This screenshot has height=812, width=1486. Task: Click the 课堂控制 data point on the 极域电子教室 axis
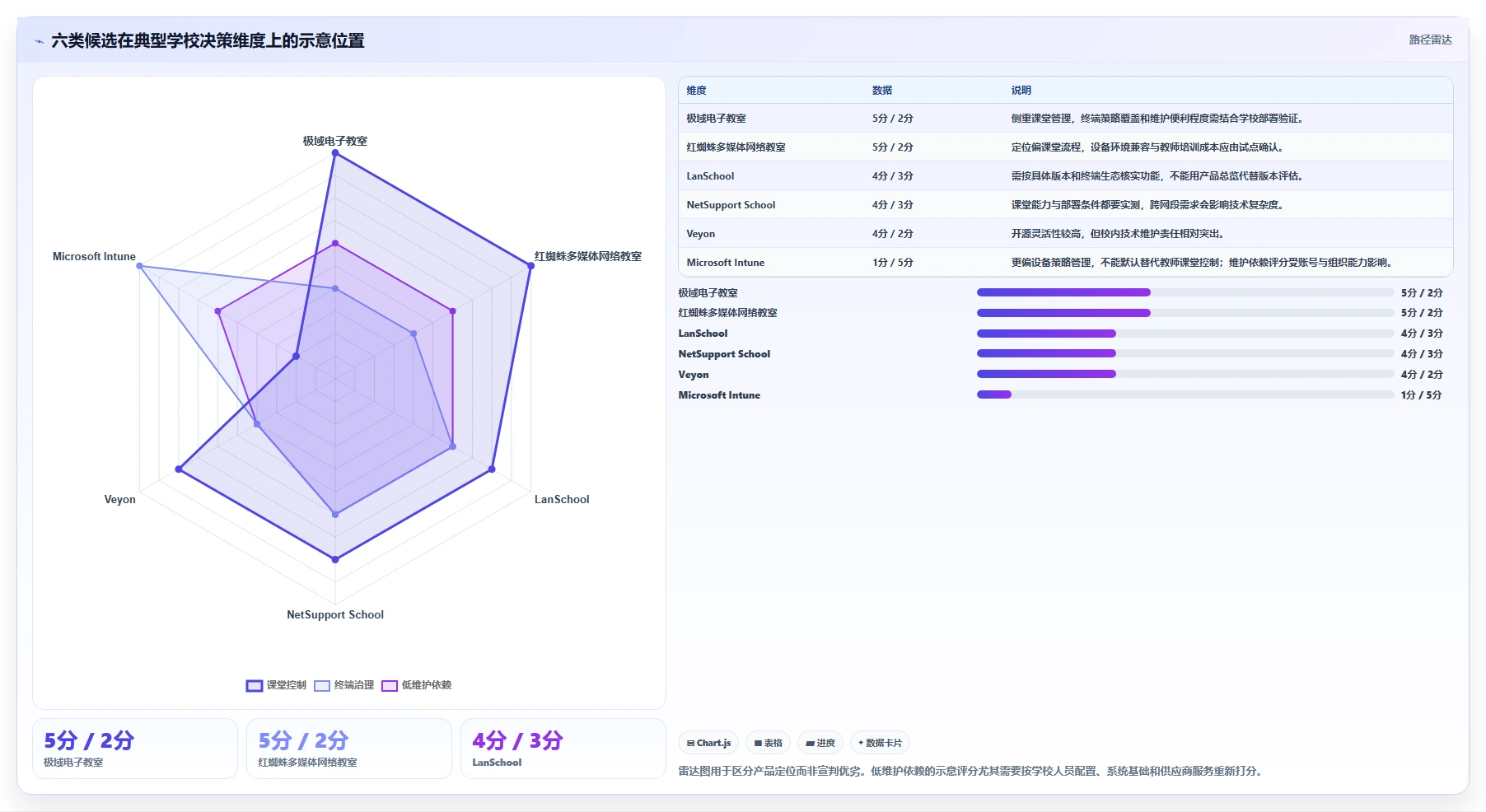click(335, 153)
